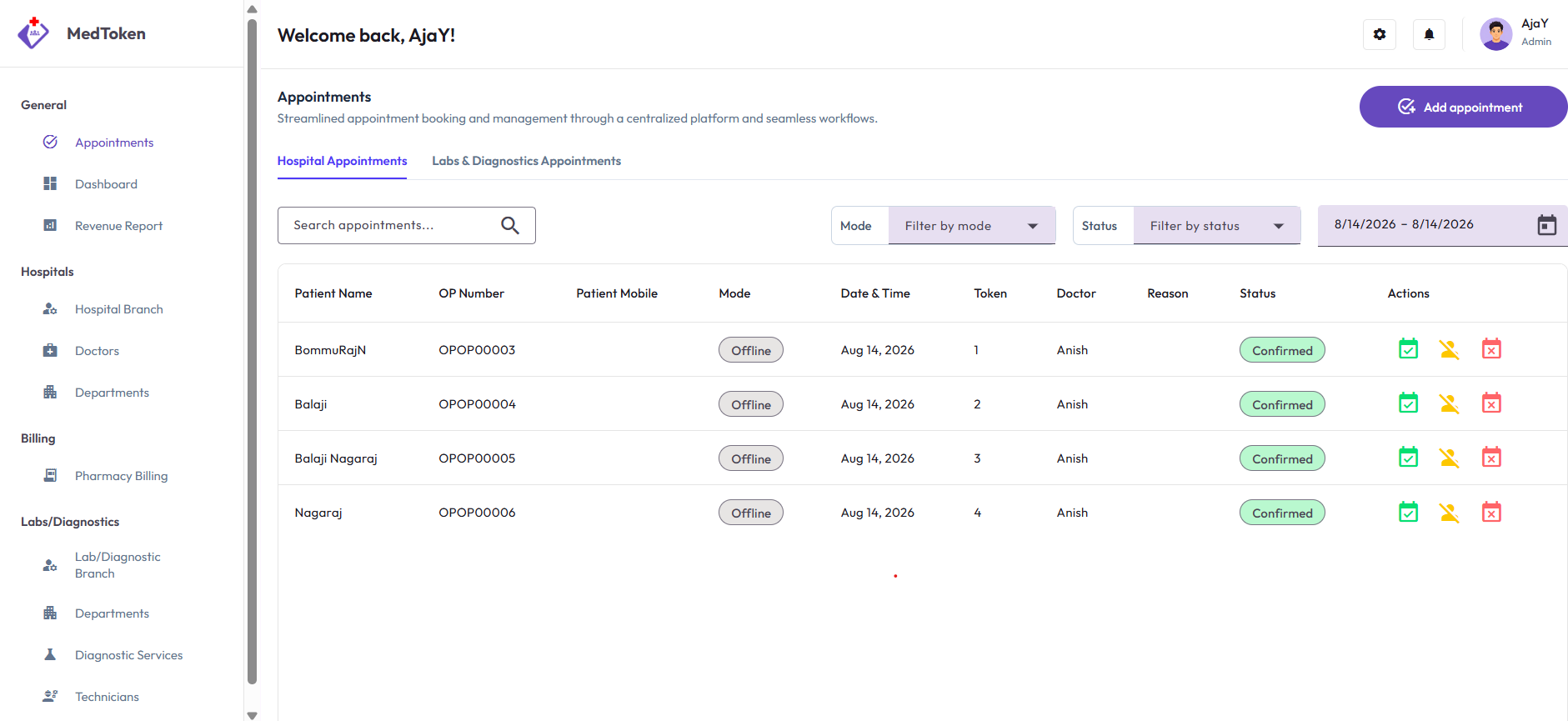Image resolution: width=1568 pixels, height=721 pixels.
Task: Click the search magnifier icon
Action: (510, 225)
